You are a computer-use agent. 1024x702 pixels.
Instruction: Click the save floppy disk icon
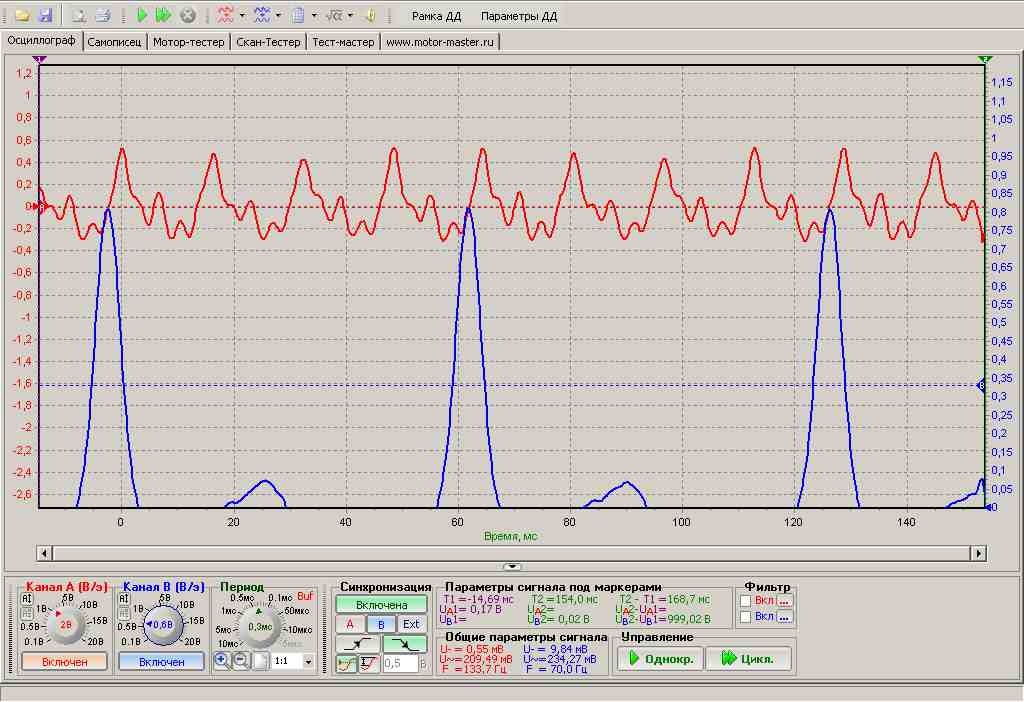(44, 16)
